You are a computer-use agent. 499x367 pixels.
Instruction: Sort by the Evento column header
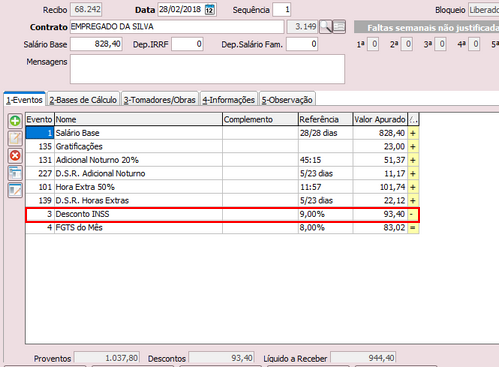tap(40, 119)
